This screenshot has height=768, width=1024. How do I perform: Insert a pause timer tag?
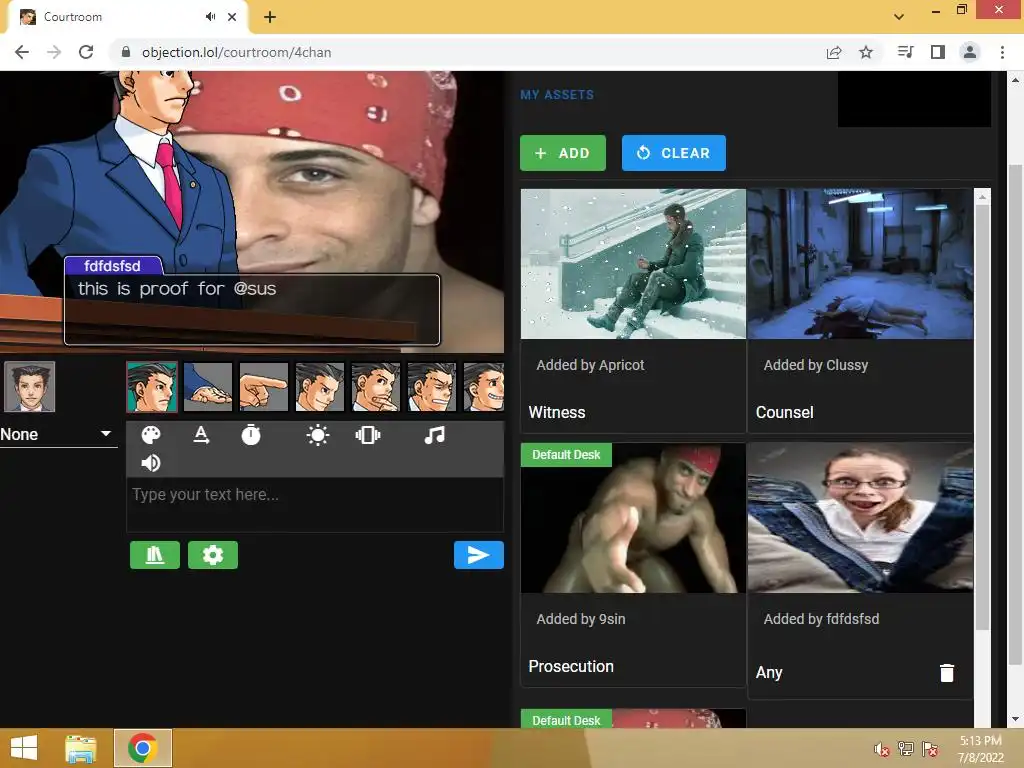pos(251,435)
